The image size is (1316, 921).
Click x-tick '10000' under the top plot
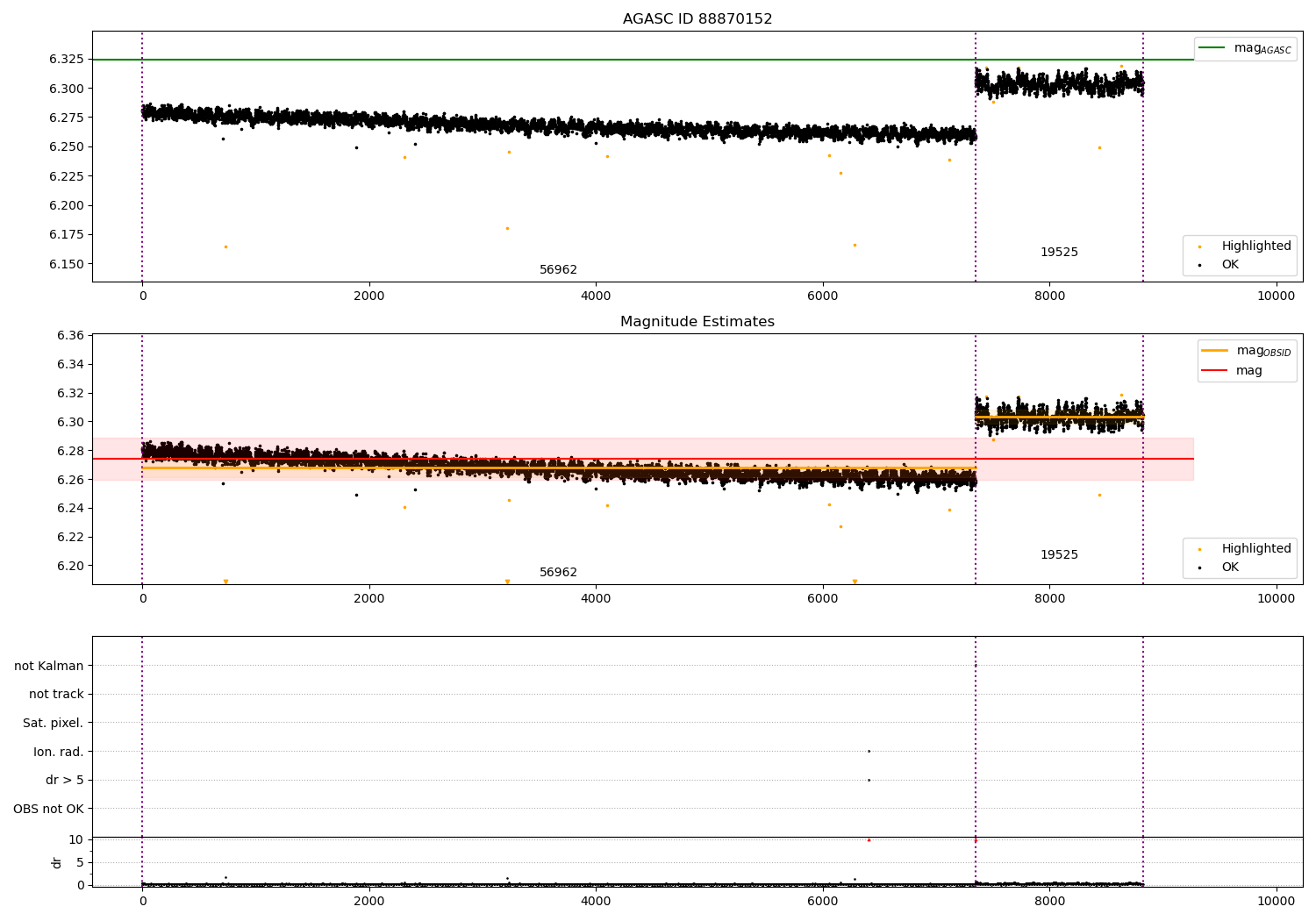tap(1276, 296)
